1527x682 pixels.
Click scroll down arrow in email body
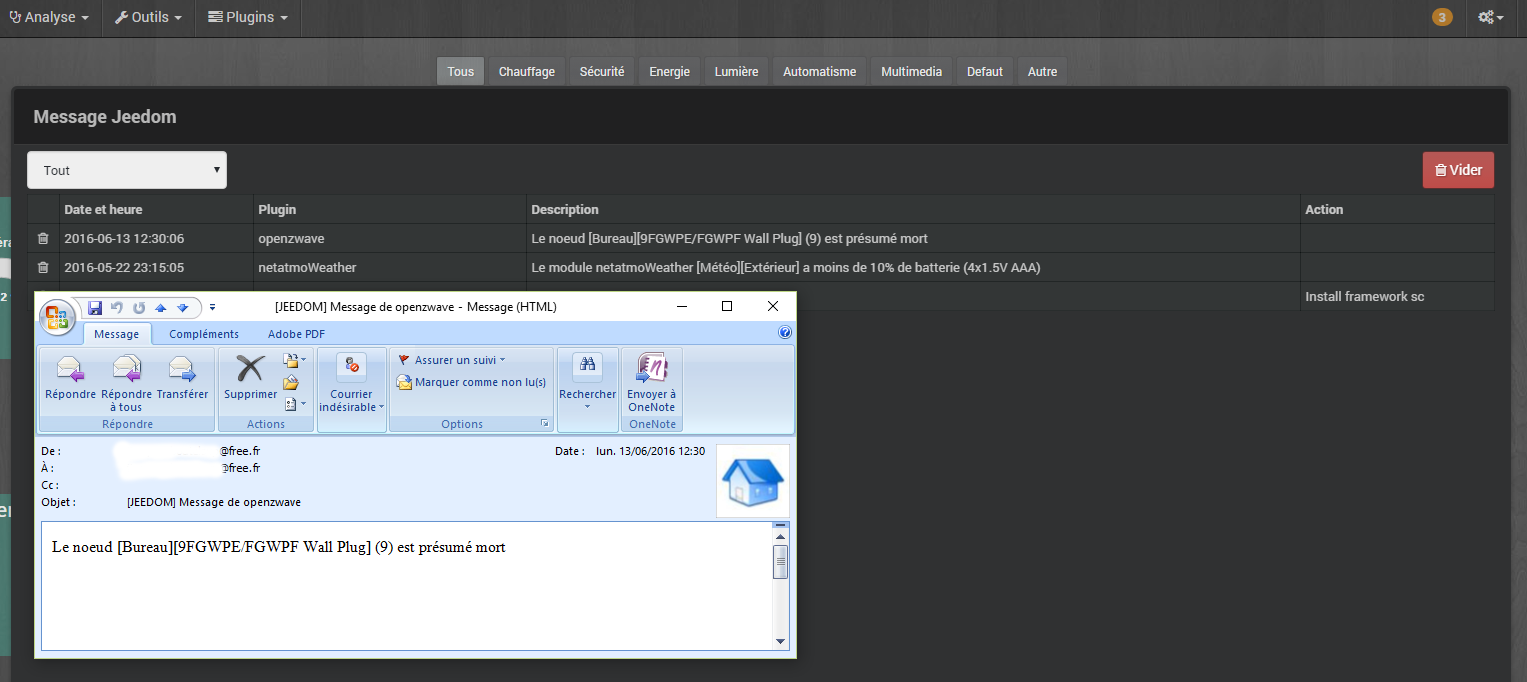(x=781, y=641)
